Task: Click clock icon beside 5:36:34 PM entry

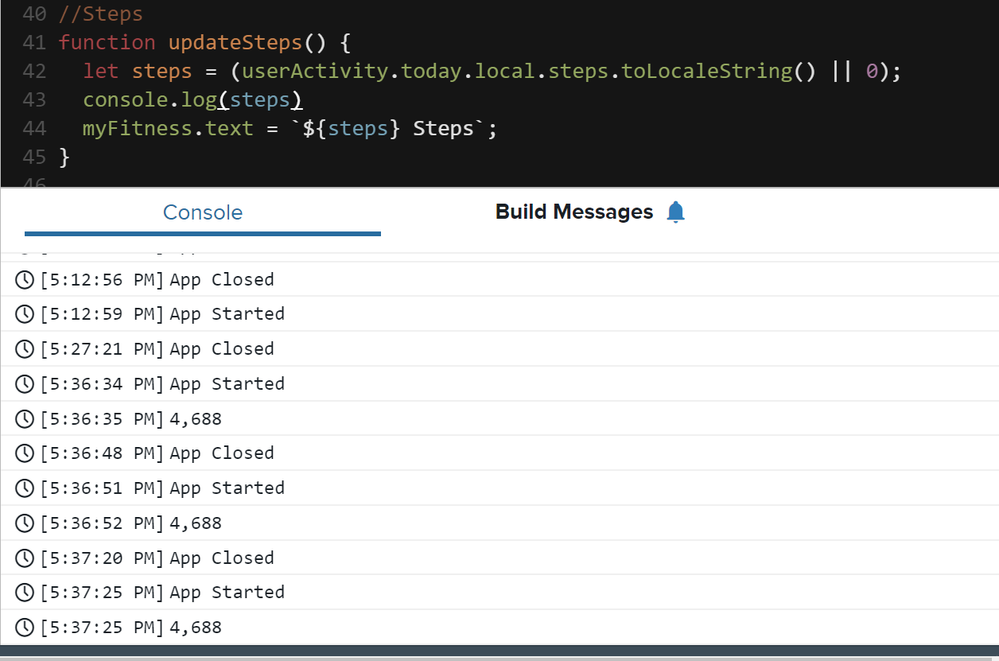Action: [25, 384]
